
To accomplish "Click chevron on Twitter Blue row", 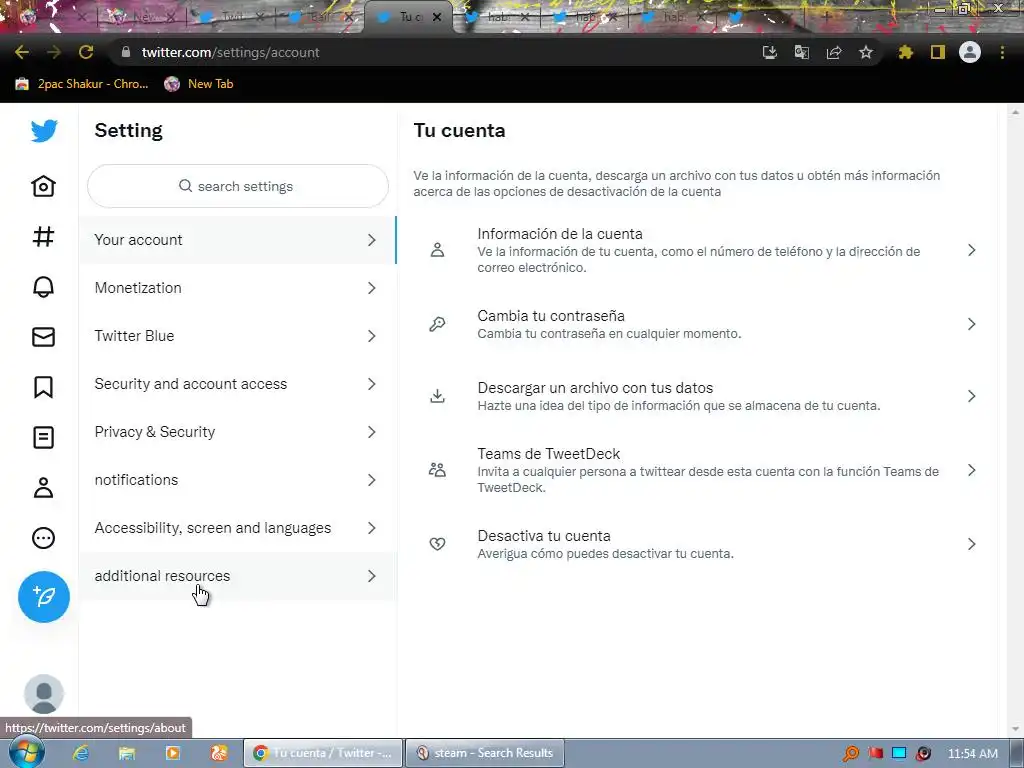I will 372,336.
